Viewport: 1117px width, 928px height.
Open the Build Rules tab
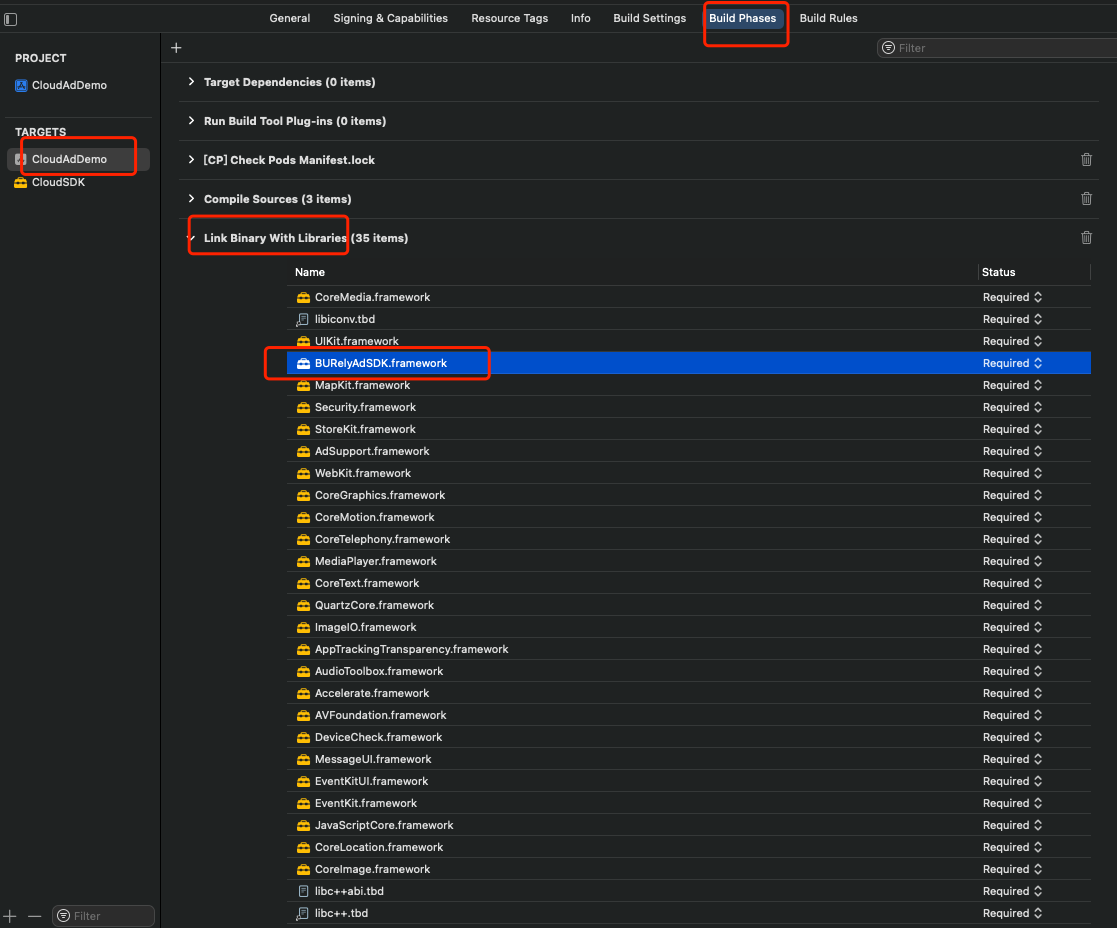click(x=828, y=19)
